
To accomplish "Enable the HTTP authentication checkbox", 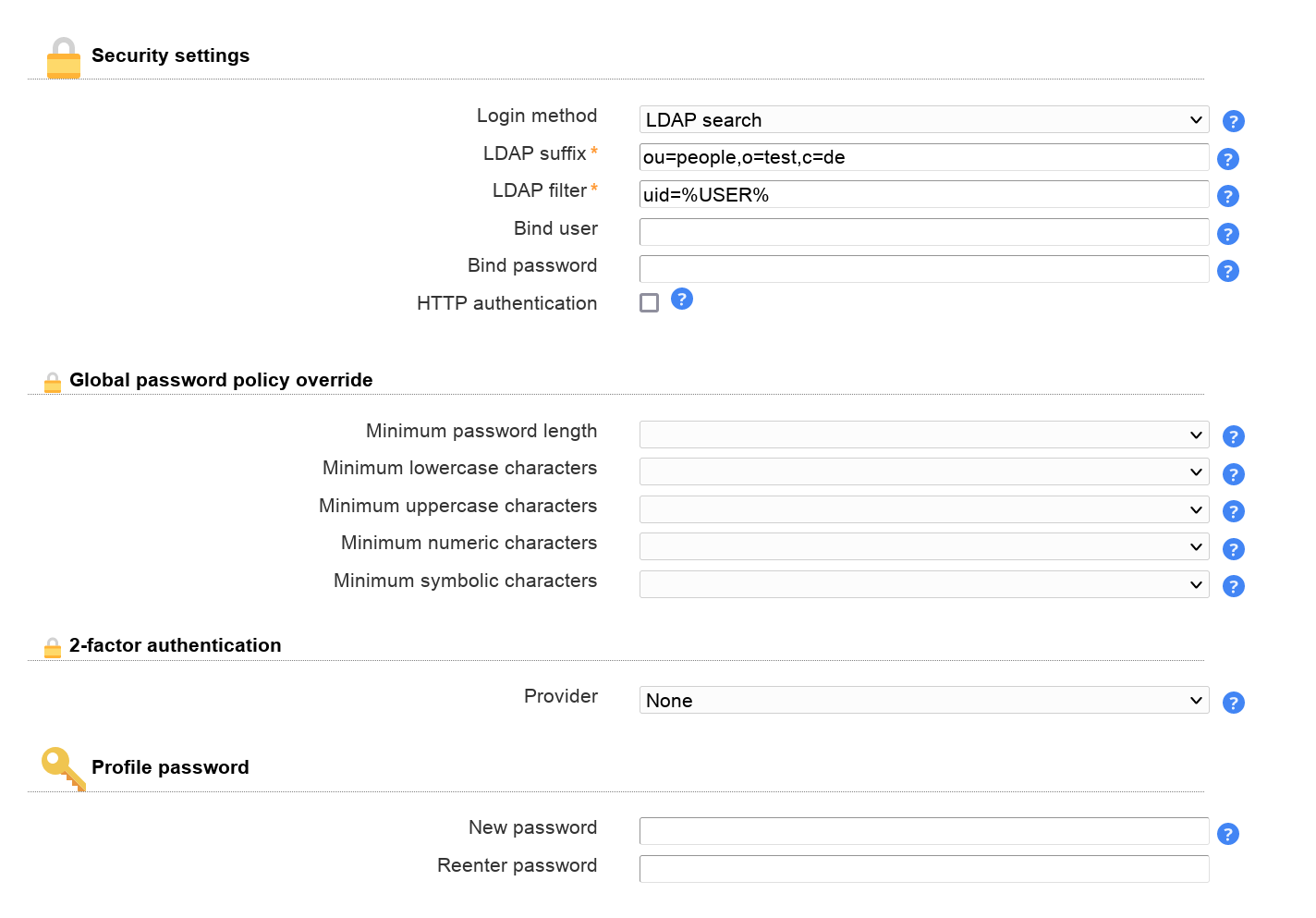I will 650,303.
